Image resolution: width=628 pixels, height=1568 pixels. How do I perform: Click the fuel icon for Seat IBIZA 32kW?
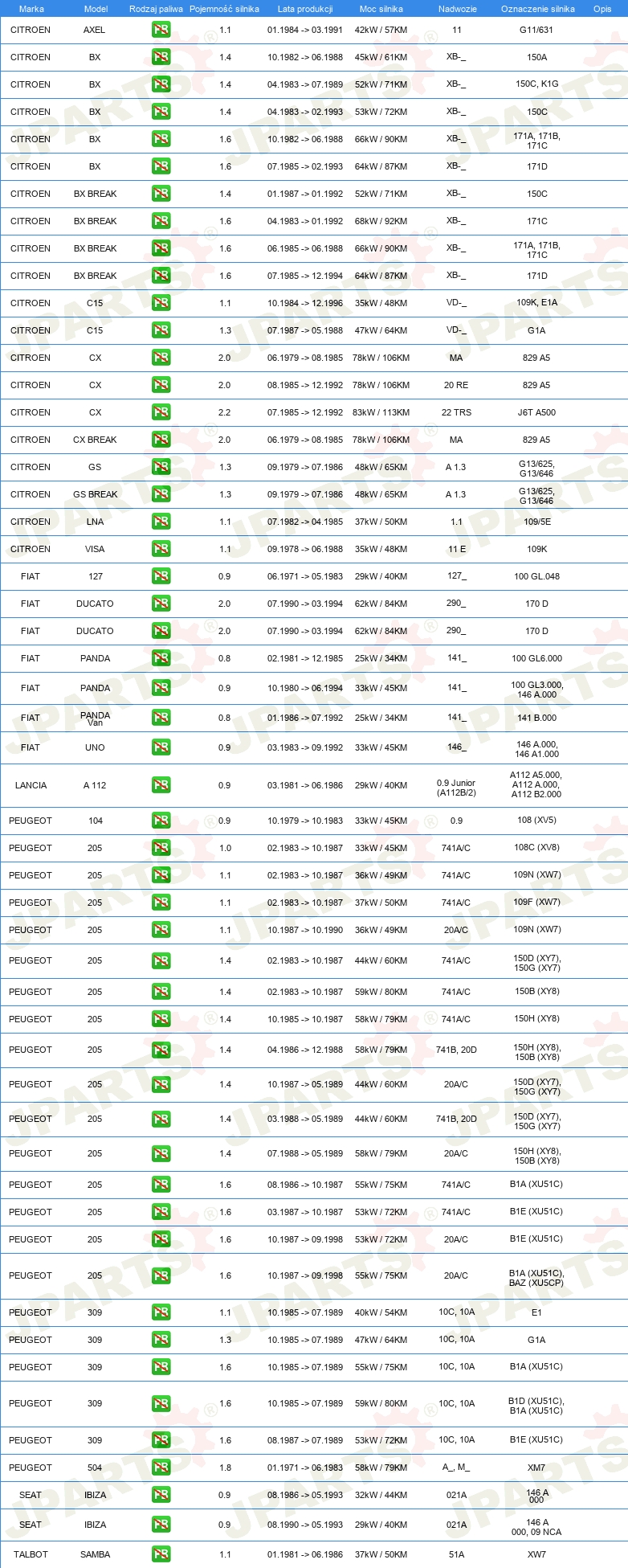(x=161, y=1495)
